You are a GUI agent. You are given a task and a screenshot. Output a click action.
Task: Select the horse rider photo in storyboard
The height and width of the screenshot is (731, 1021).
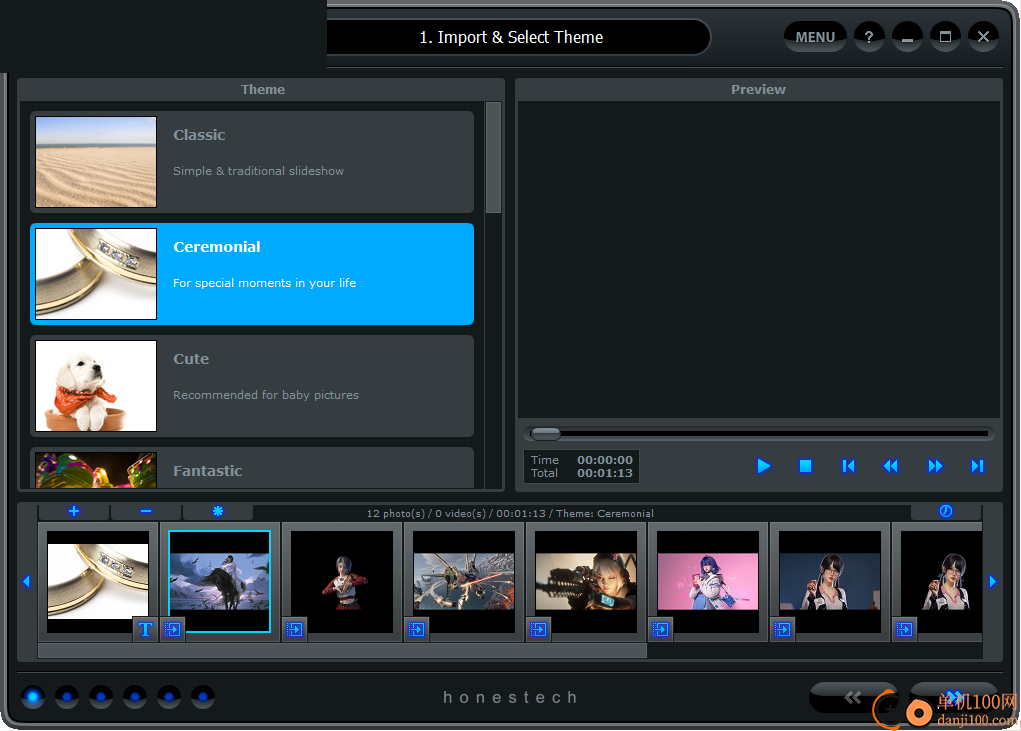pos(219,581)
